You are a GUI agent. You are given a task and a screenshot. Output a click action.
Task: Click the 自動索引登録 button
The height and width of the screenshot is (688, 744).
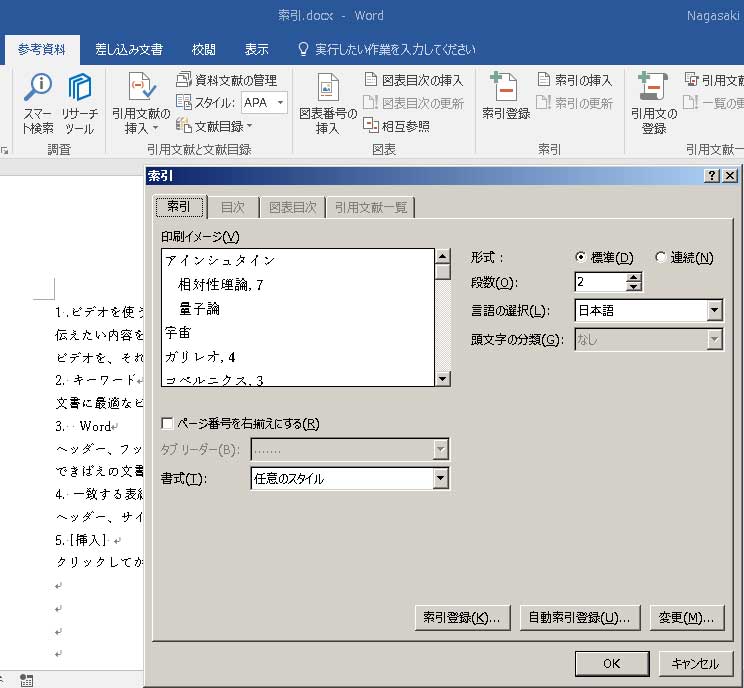coord(580,618)
